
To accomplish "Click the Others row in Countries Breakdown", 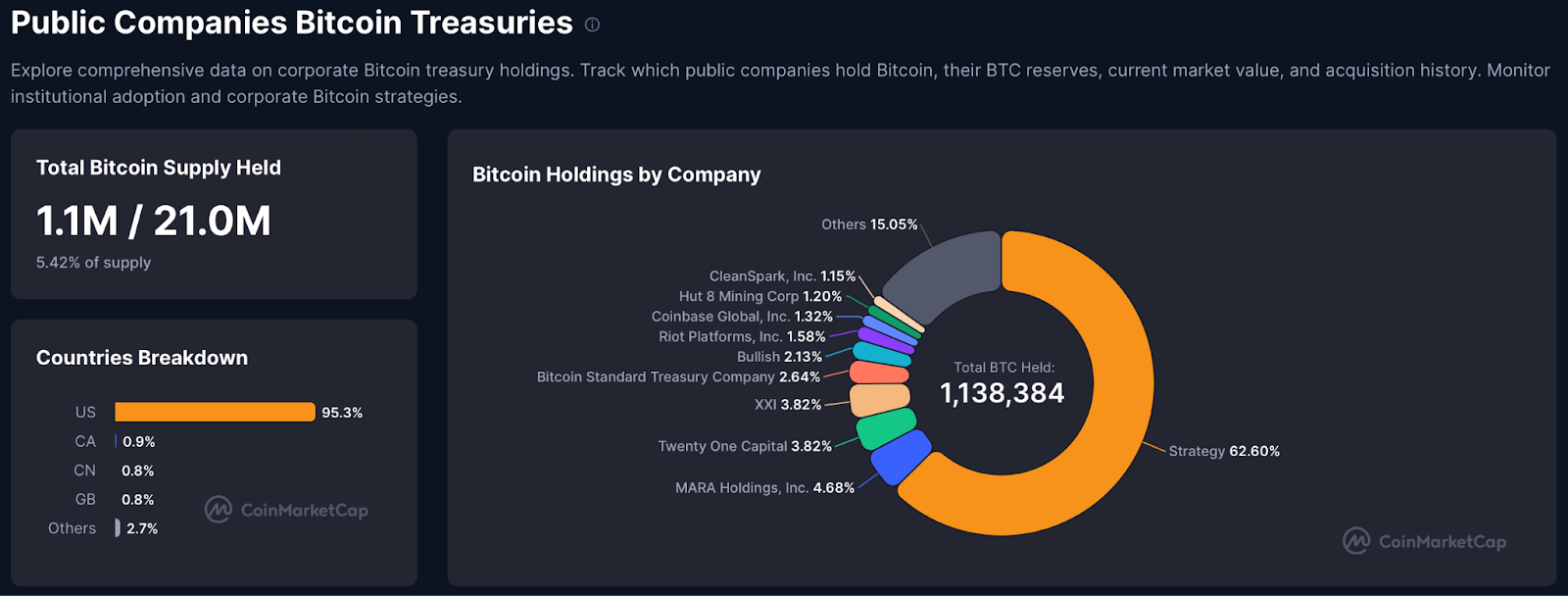I will pyautogui.click(x=73, y=528).
